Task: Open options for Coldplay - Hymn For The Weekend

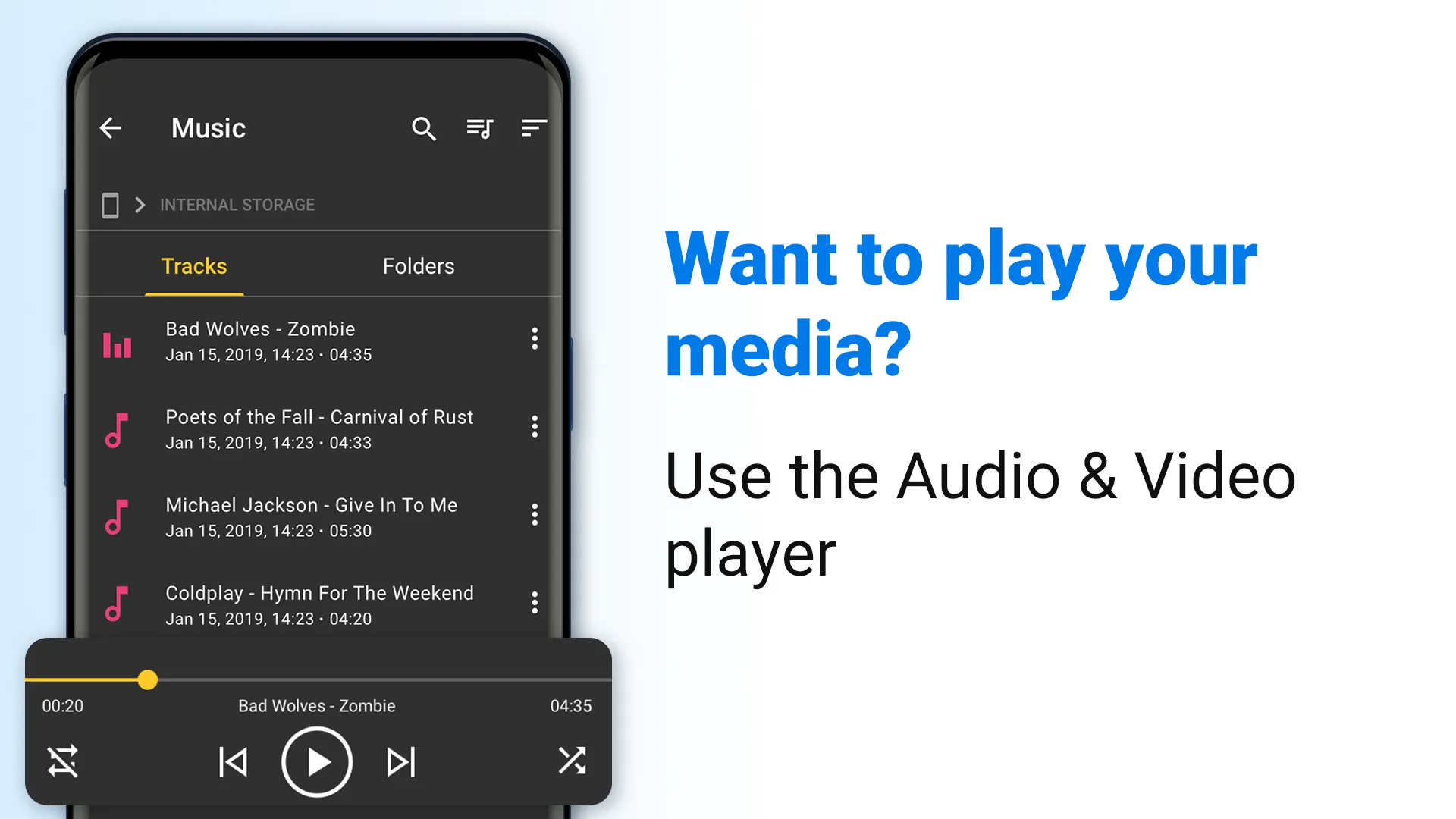Action: coord(536,603)
